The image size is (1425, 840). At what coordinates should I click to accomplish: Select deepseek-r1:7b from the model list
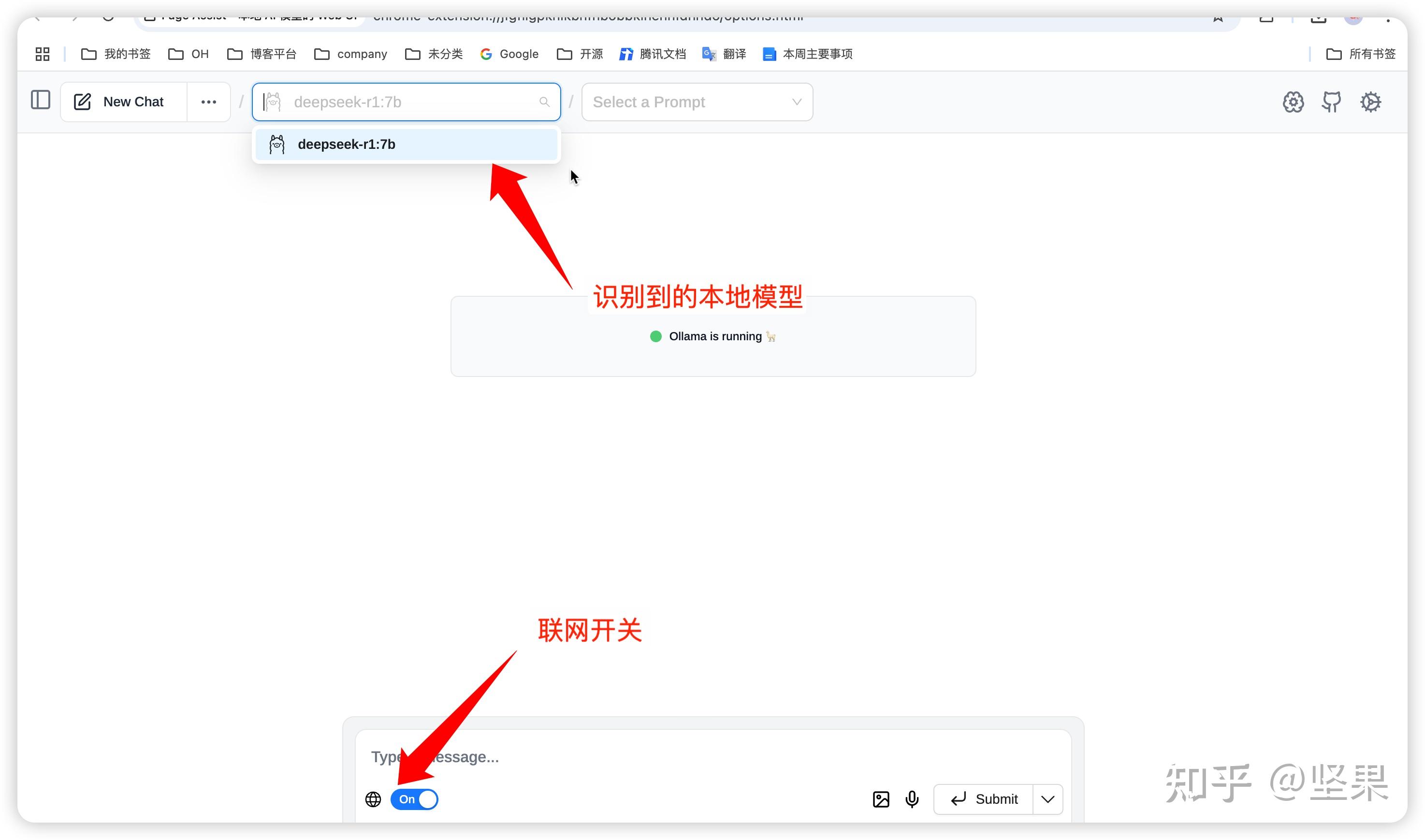click(x=407, y=145)
